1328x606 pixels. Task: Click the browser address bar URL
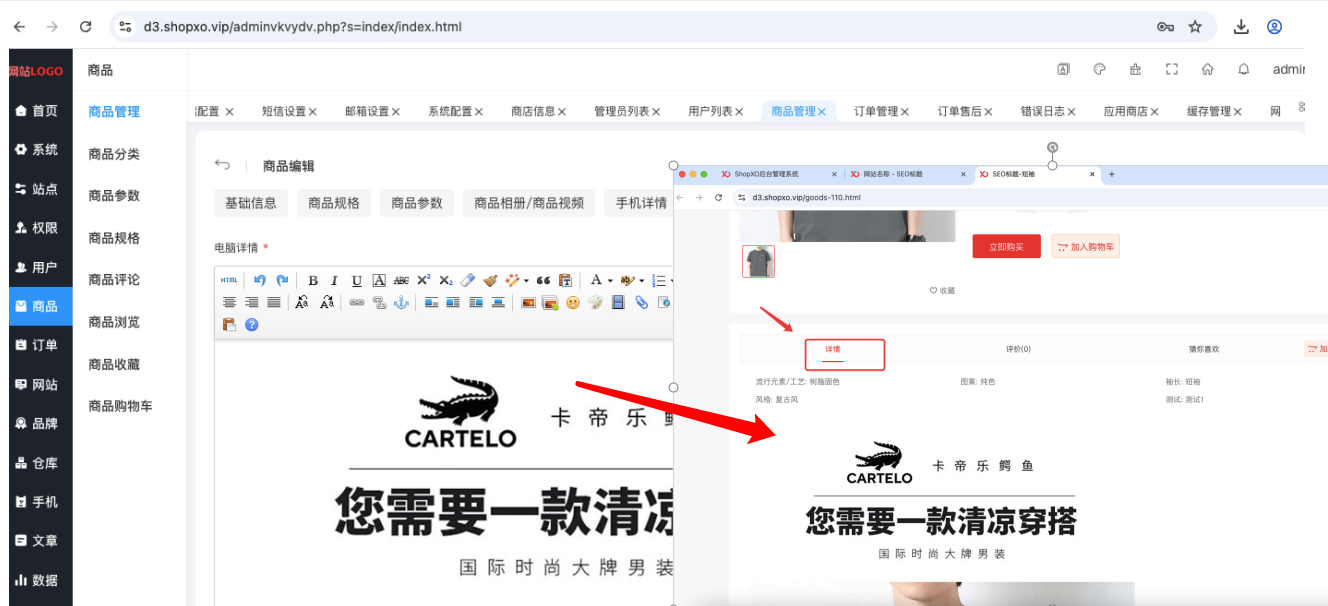pyautogui.click(x=303, y=27)
